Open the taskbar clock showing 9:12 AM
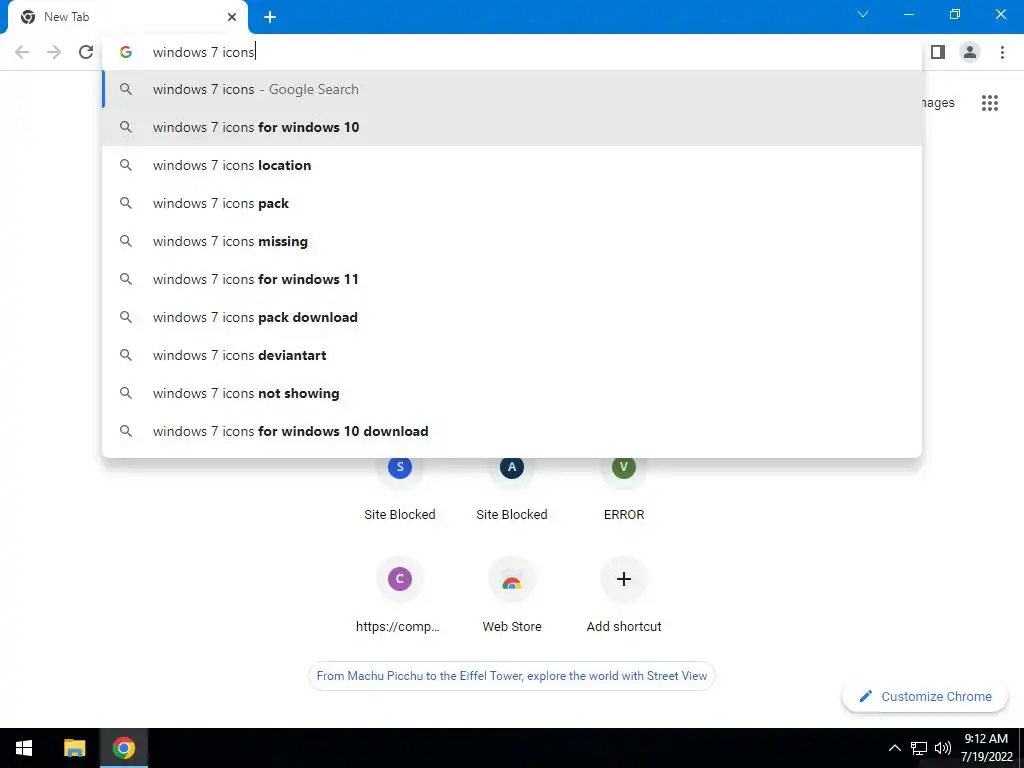The height and width of the screenshot is (768, 1024). pos(987,748)
